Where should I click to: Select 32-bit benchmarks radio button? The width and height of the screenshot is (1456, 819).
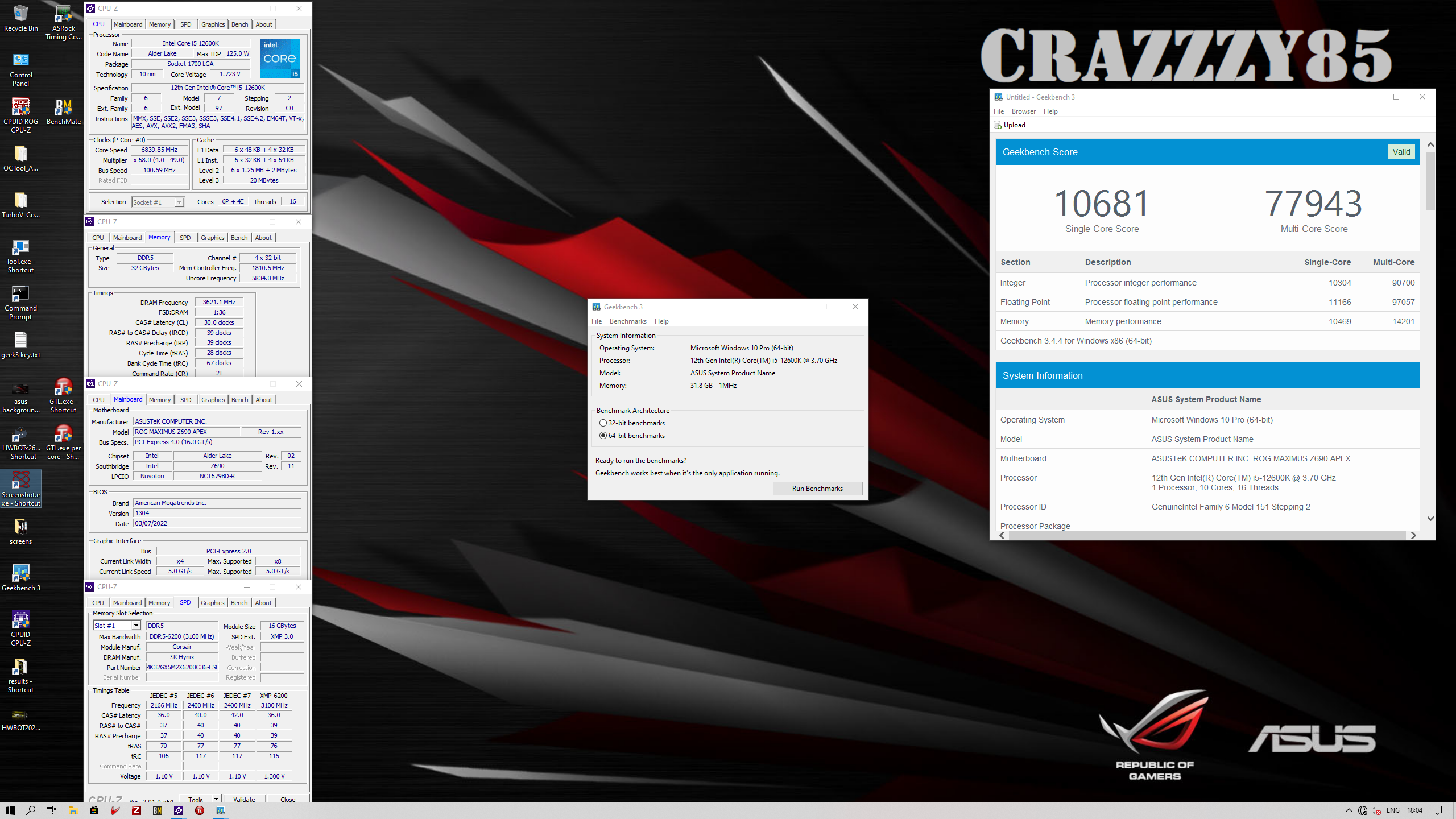click(603, 423)
